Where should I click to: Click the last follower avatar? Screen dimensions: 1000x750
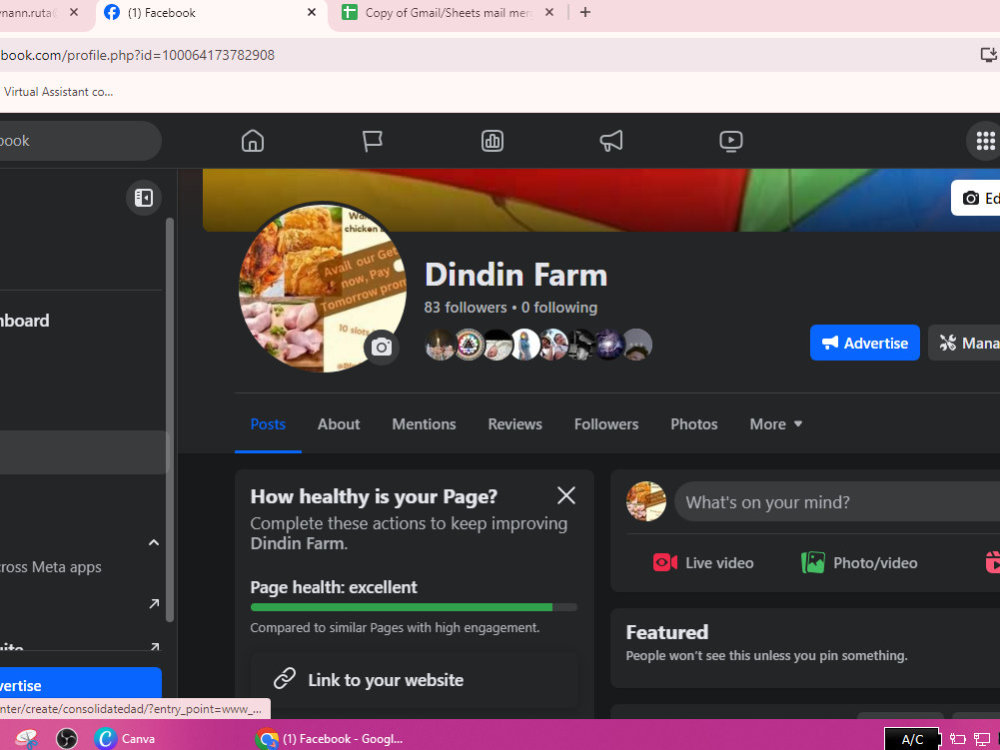coord(637,344)
